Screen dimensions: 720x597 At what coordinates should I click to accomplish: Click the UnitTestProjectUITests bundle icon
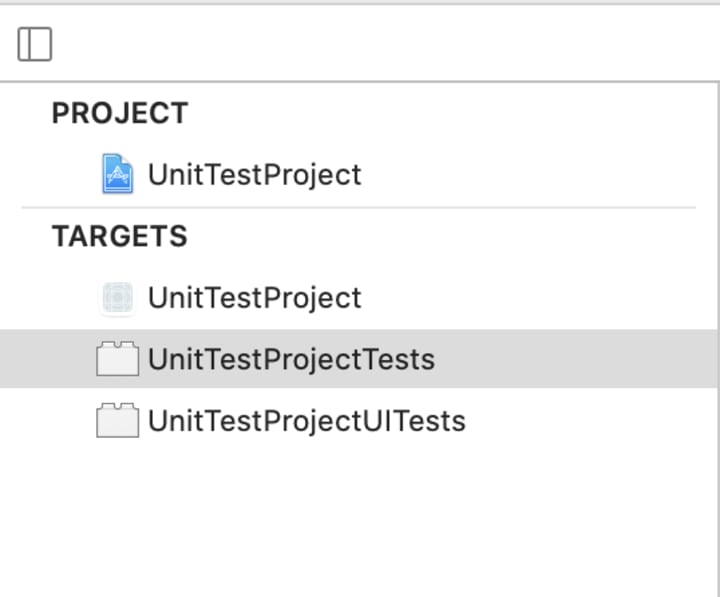[117, 421]
